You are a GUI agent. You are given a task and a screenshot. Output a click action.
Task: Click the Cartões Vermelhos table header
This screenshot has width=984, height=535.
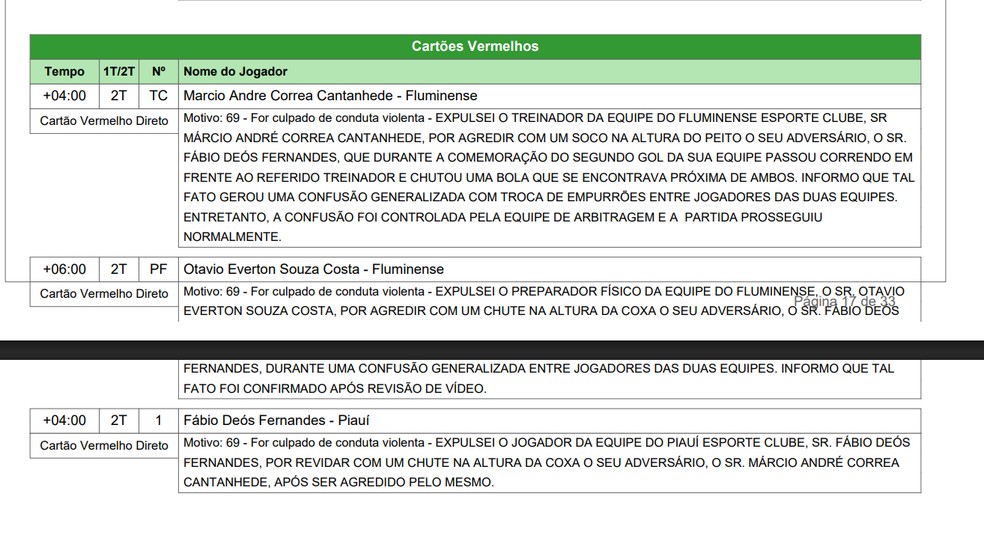pyautogui.click(x=475, y=46)
